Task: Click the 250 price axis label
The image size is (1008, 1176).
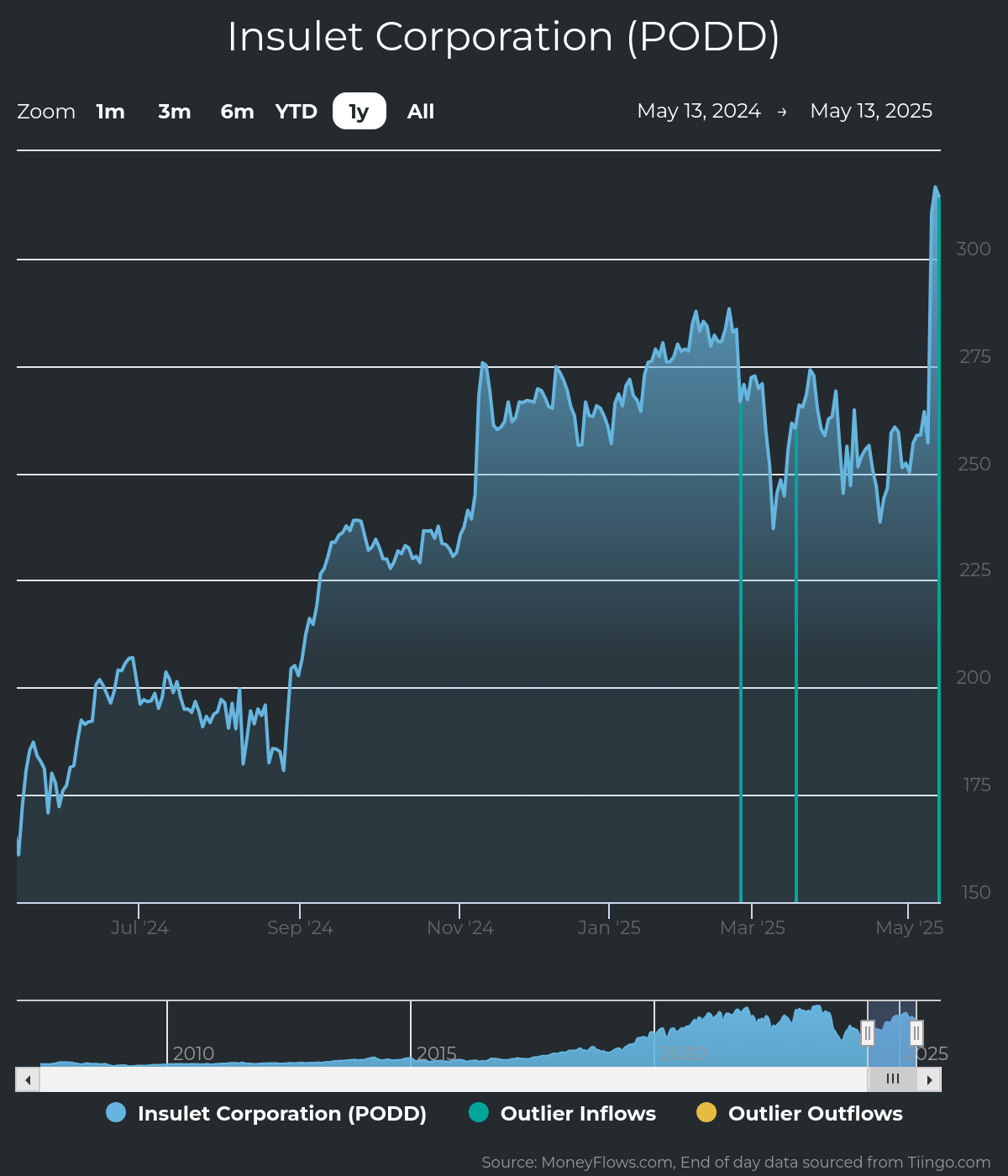Action: pyautogui.click(x=974, y=464)
